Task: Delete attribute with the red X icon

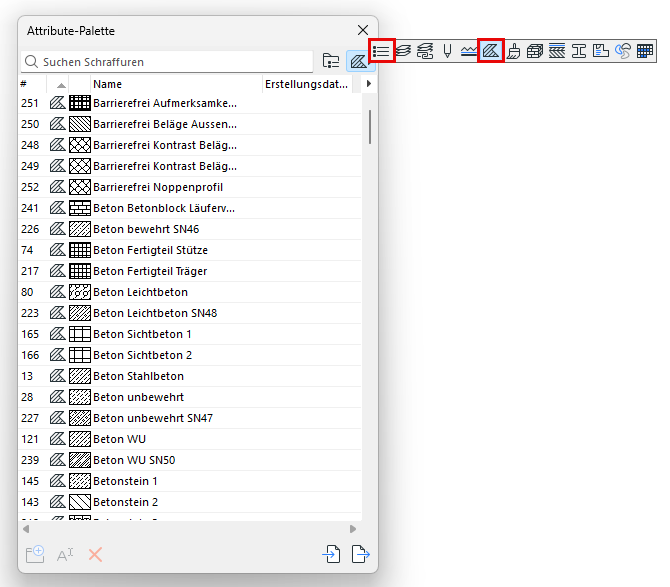Action: pos(95,555)
